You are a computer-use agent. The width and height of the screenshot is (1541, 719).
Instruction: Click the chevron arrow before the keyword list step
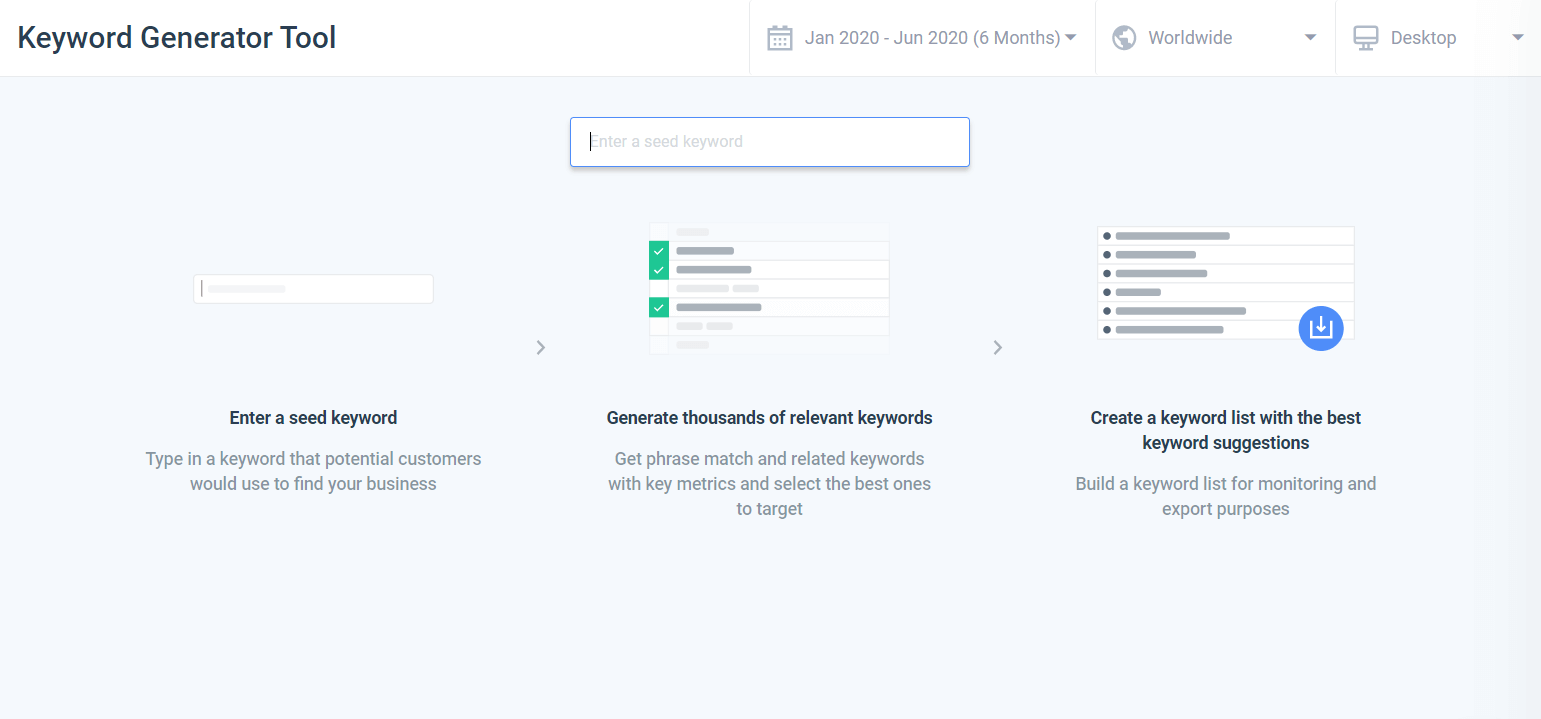click(x=997, y=347)
